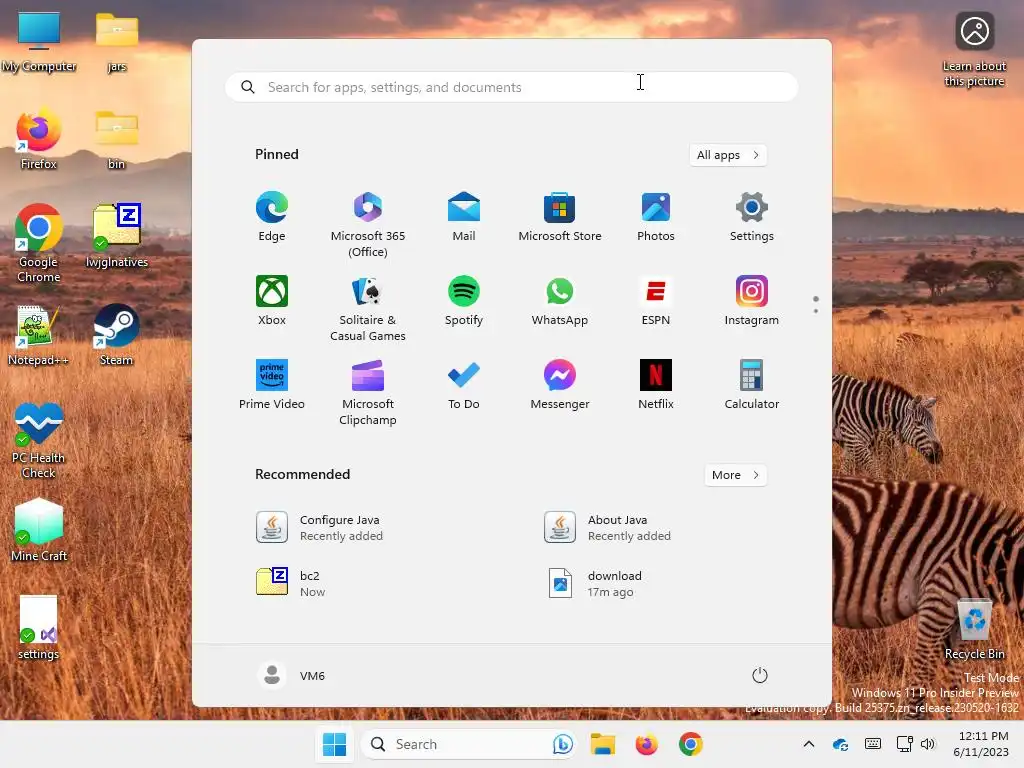The height and width of the screenshot is (768, 1024).
Task: Click the volume speaker icon
Action: (x=927, y=744)
